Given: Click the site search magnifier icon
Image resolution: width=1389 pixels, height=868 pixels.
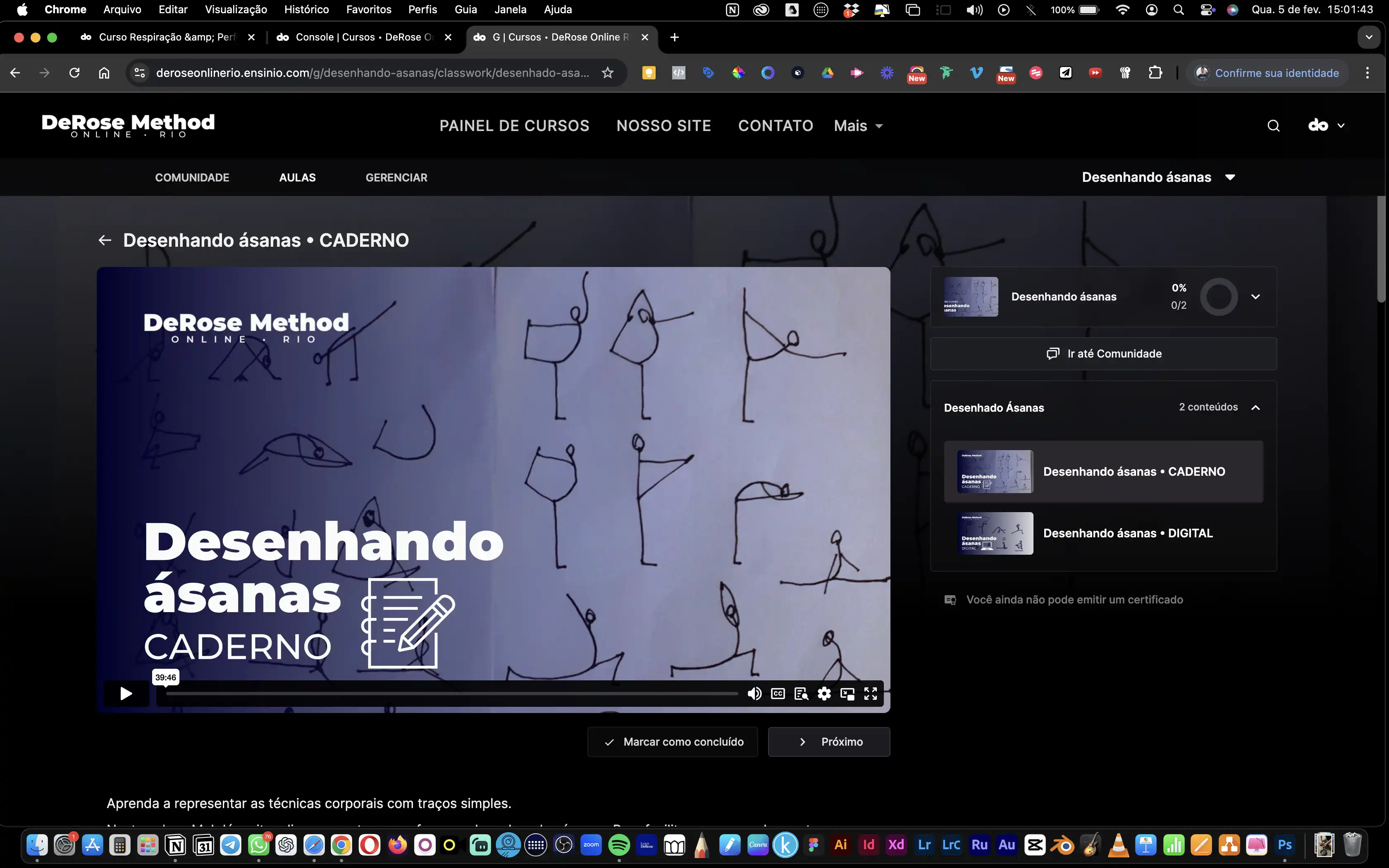Looking at the screenshot, I should click(x=1273, y=126).
